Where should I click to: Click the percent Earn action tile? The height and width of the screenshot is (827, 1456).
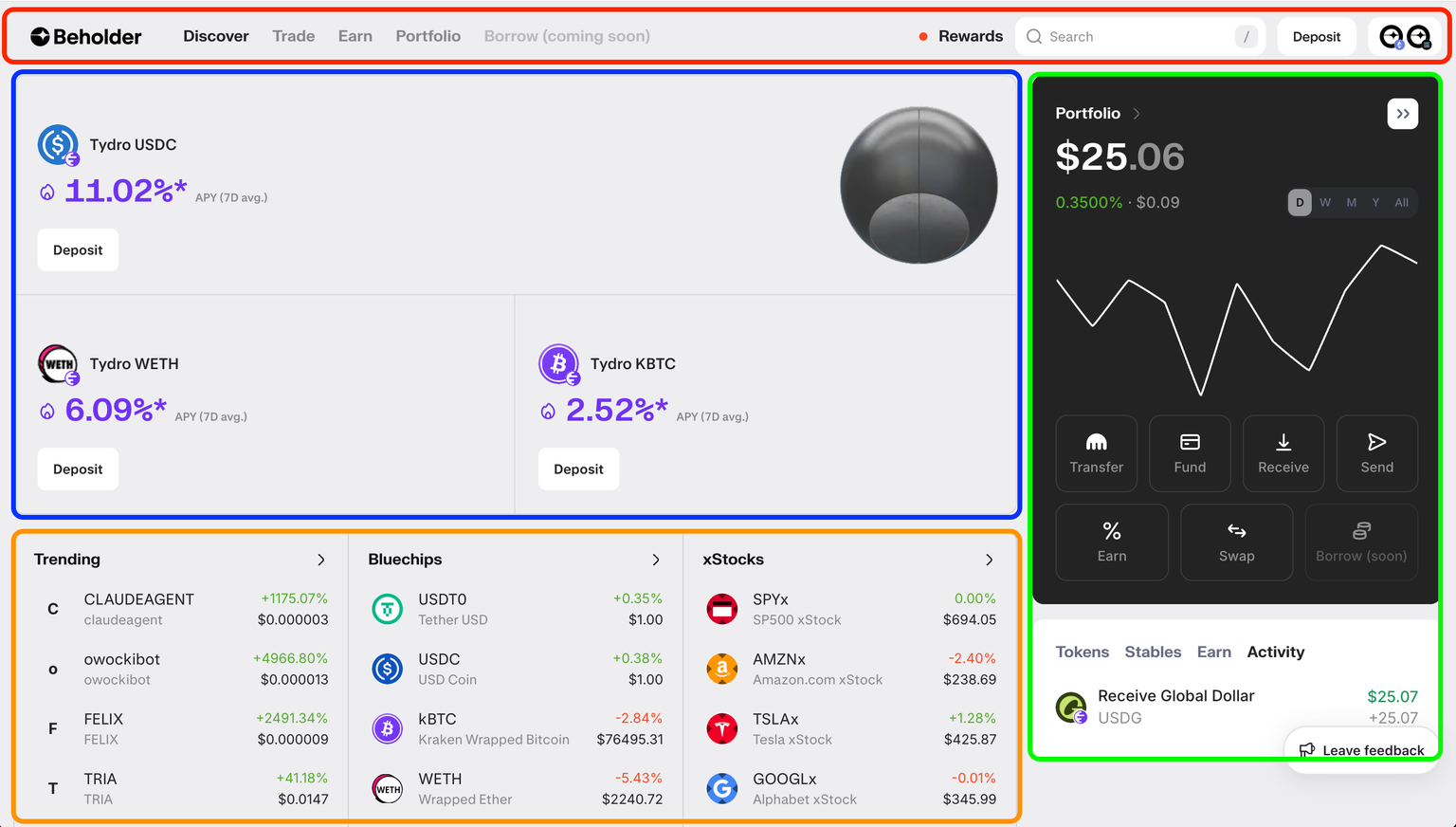1112,542
